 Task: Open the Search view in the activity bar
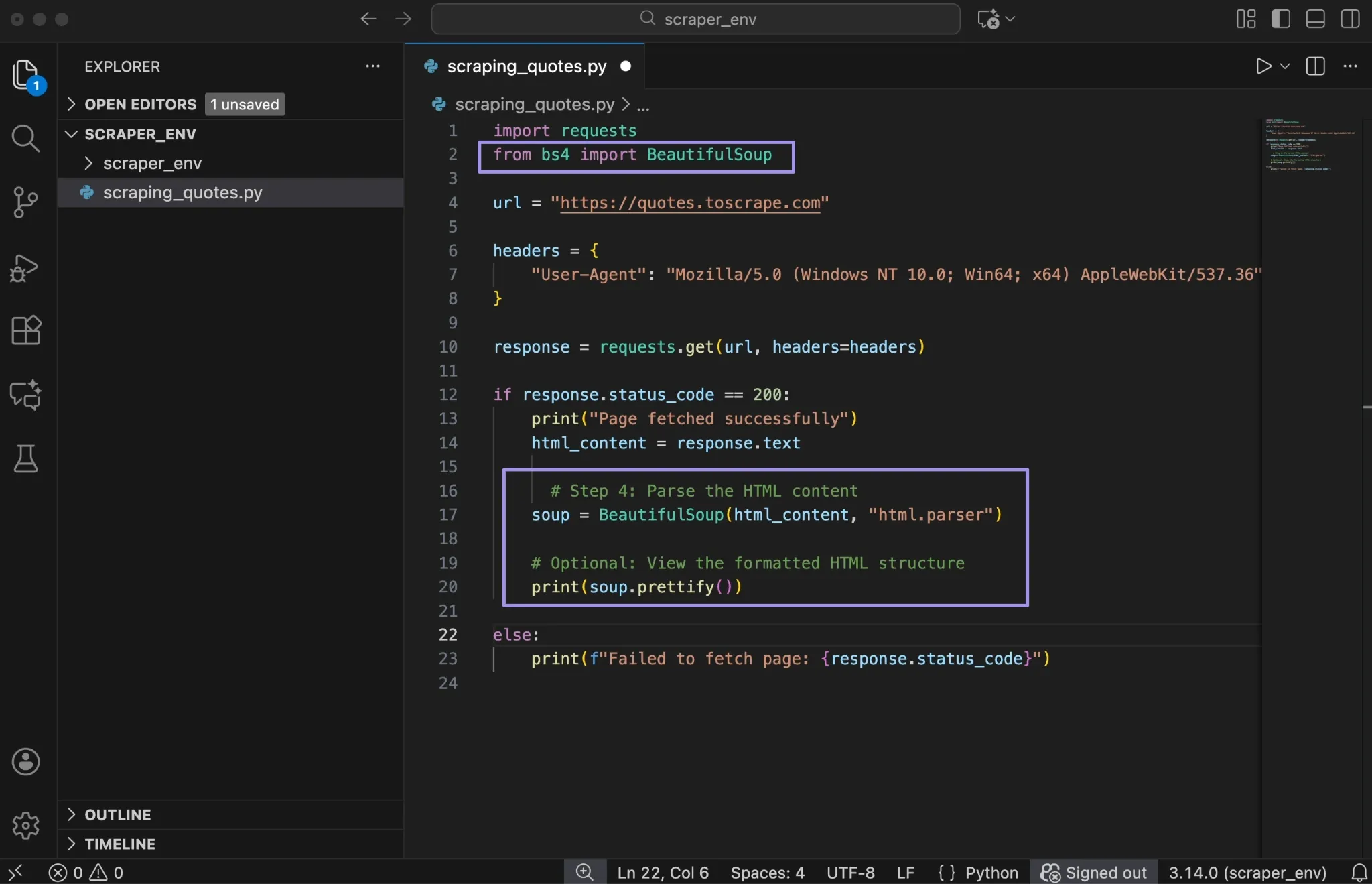point(25,138)
